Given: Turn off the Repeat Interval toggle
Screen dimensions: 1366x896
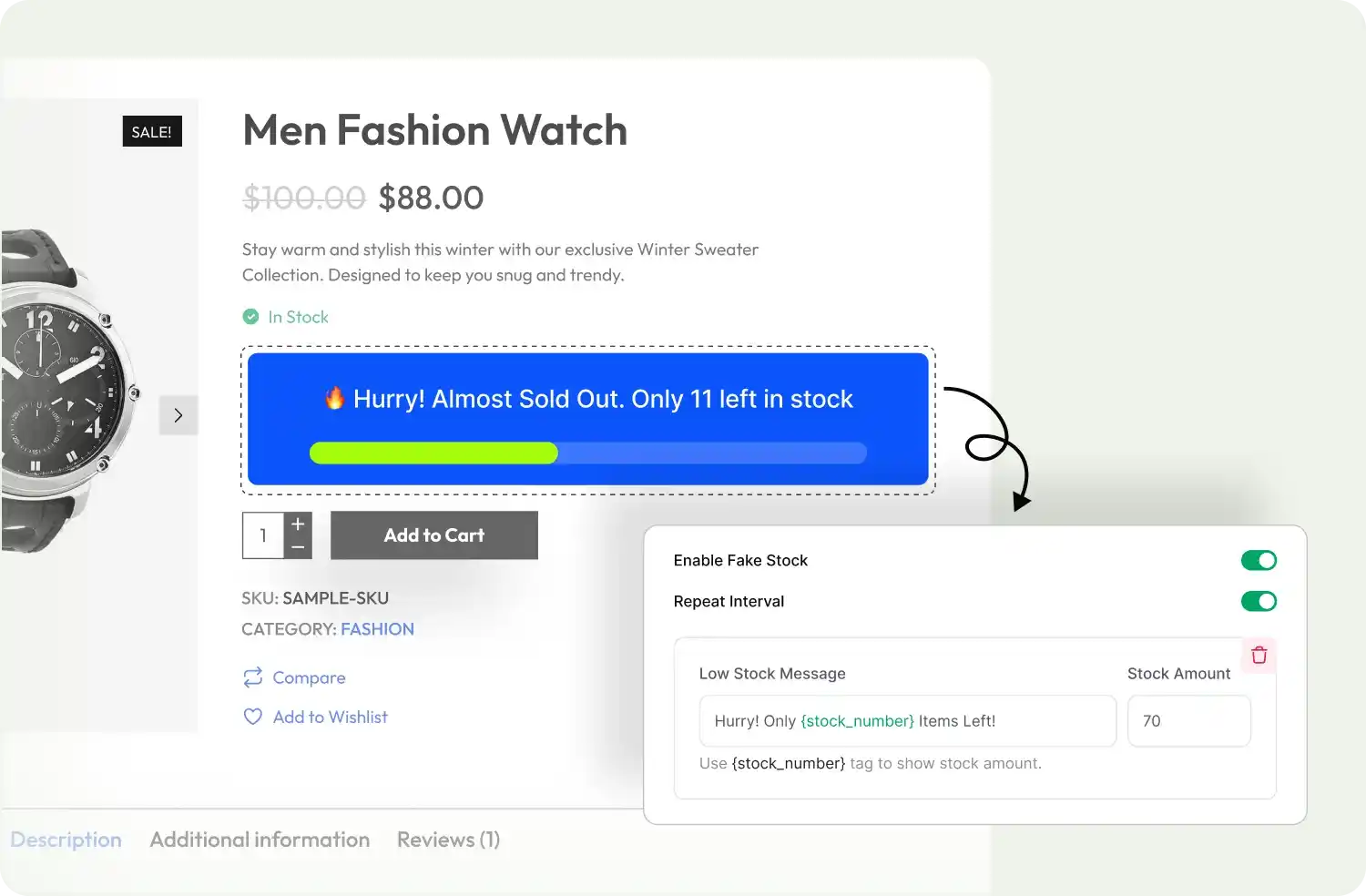Looking at the screenshot, I should point(1259,601).
